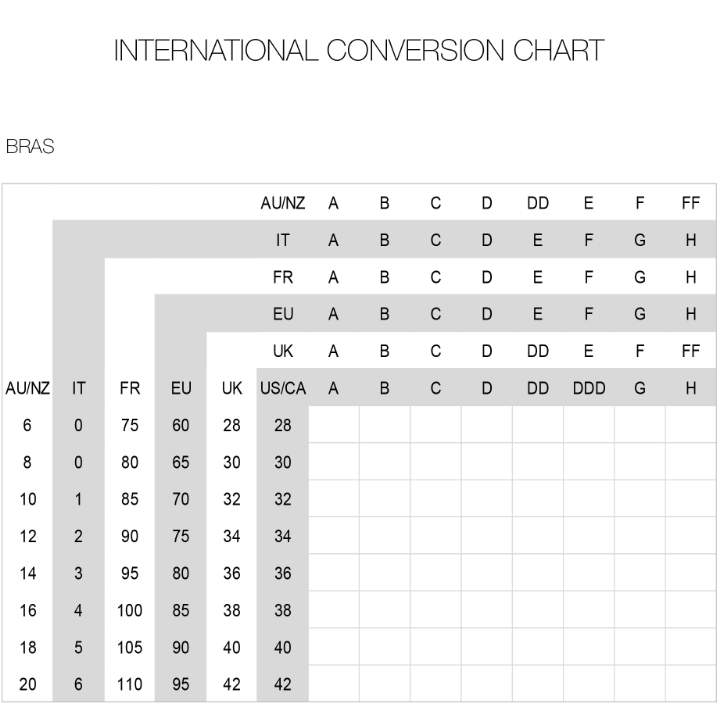Screen dimensions: 721x724
Task: Click the EU row label in cup table
Action: coord(283,314)
